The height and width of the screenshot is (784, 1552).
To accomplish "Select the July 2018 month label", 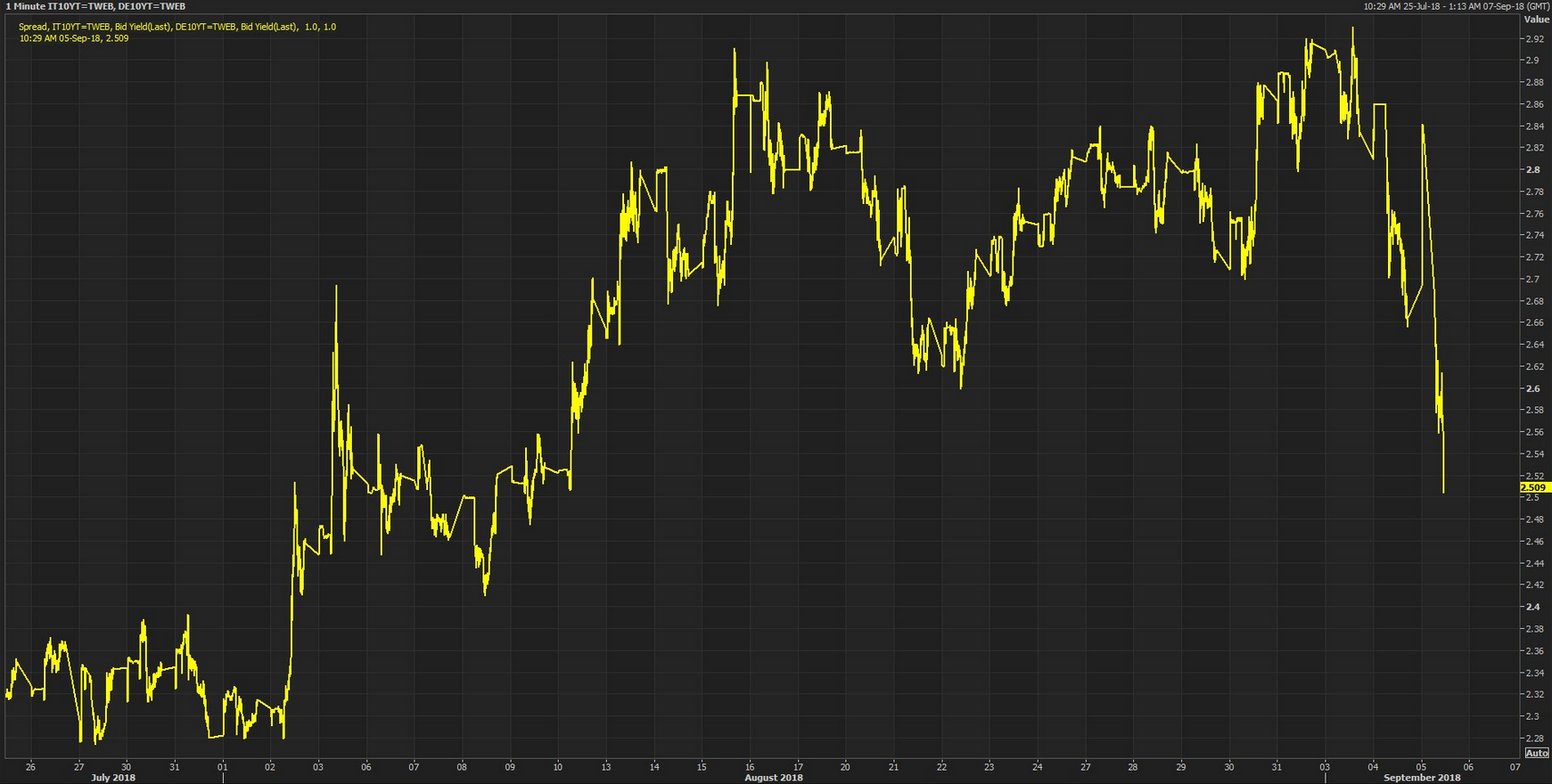I will click(113, 778).
